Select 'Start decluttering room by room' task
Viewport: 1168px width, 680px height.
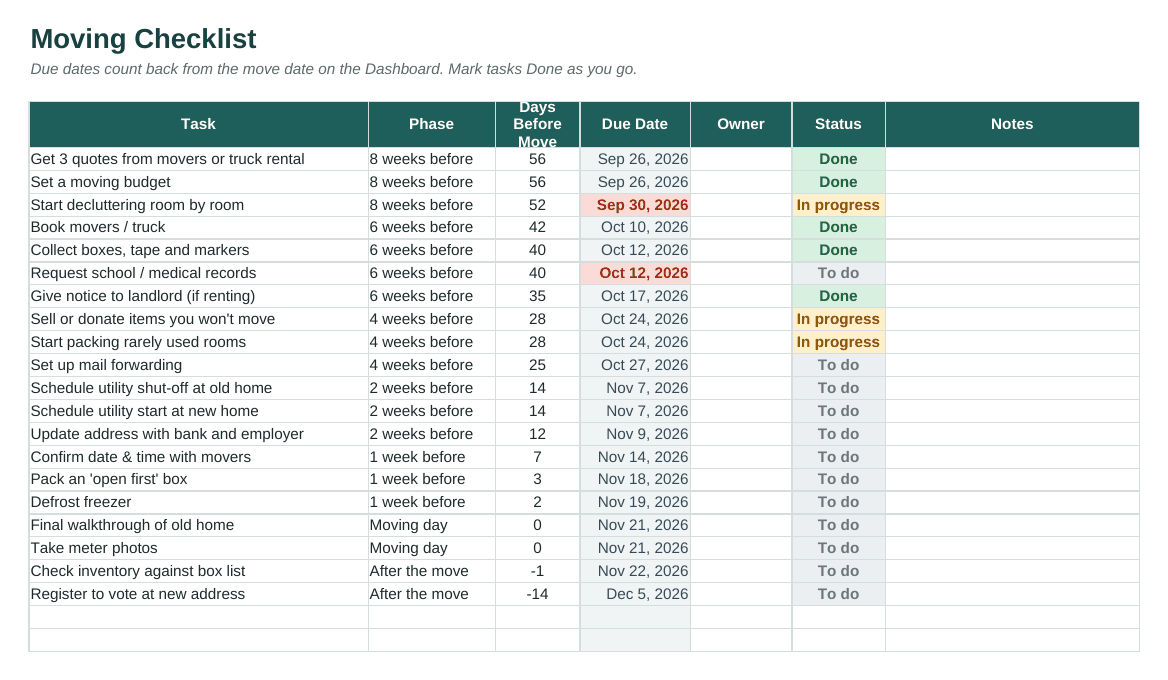pos(198,206)
